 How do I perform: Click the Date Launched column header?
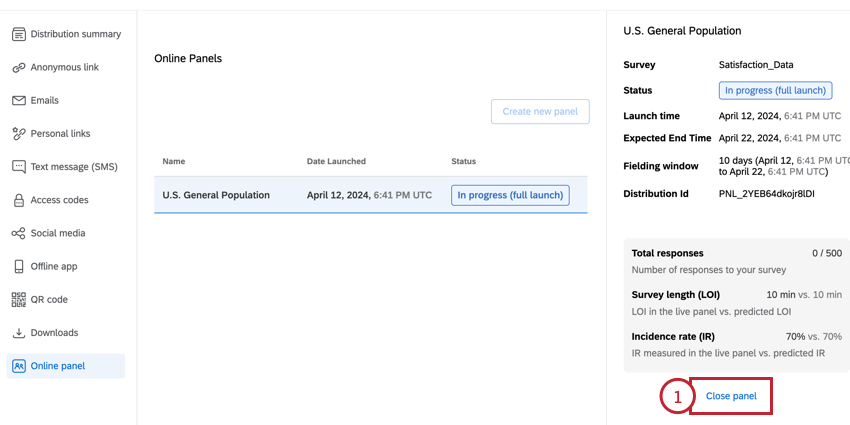(x=336, y=162)
